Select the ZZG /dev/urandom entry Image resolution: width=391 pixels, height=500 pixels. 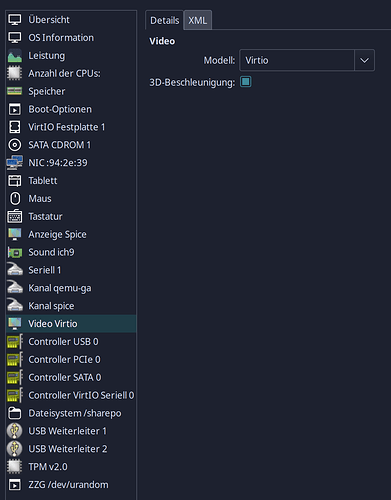[x=71, y=485]
